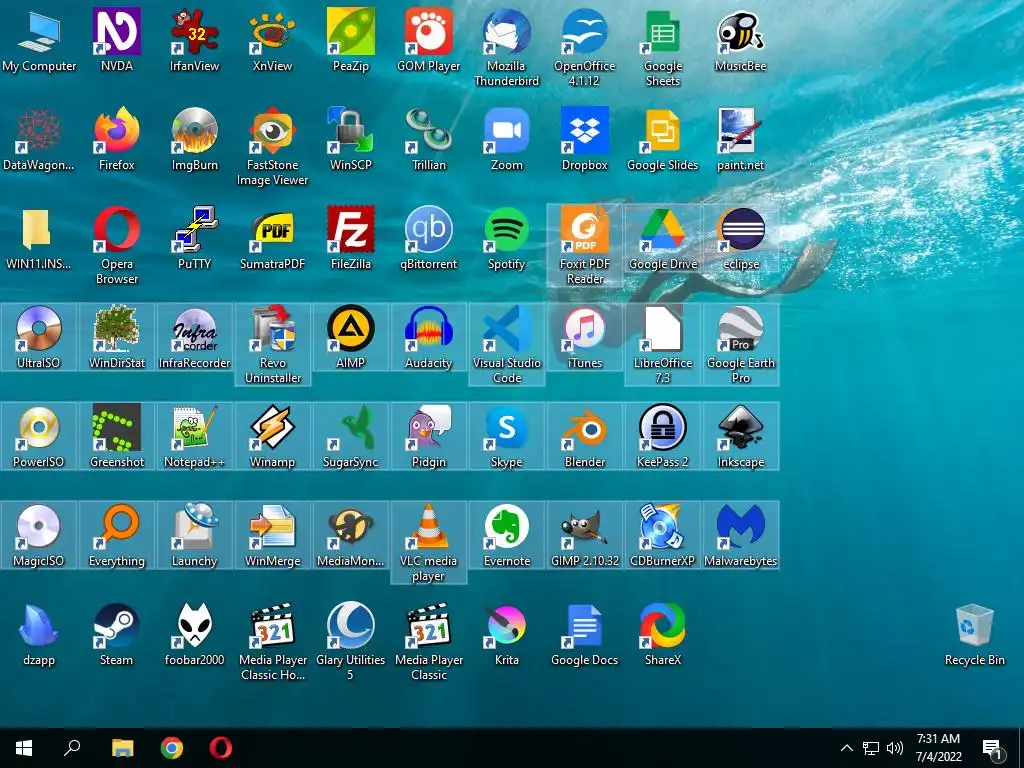The image size is (1024, 768).
Task: Select the Firefox desktop shortcut
Action: click(117, 140)
